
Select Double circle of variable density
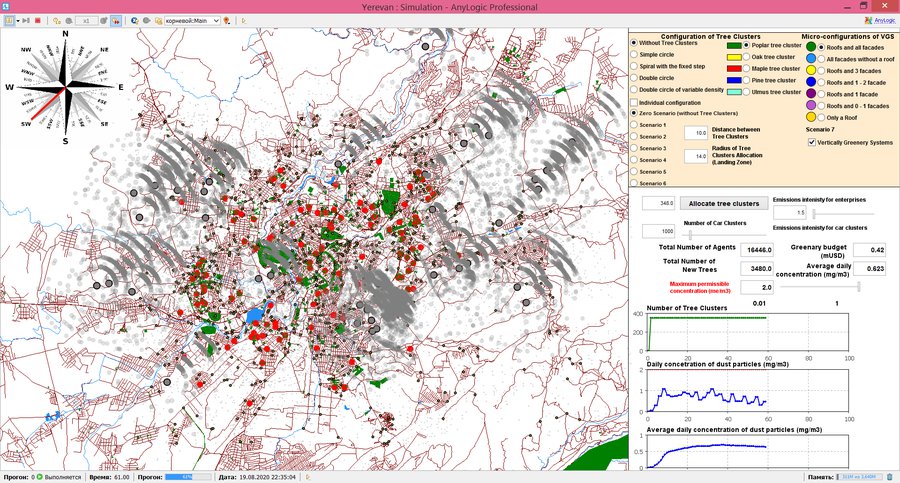[x=634, y=90]
